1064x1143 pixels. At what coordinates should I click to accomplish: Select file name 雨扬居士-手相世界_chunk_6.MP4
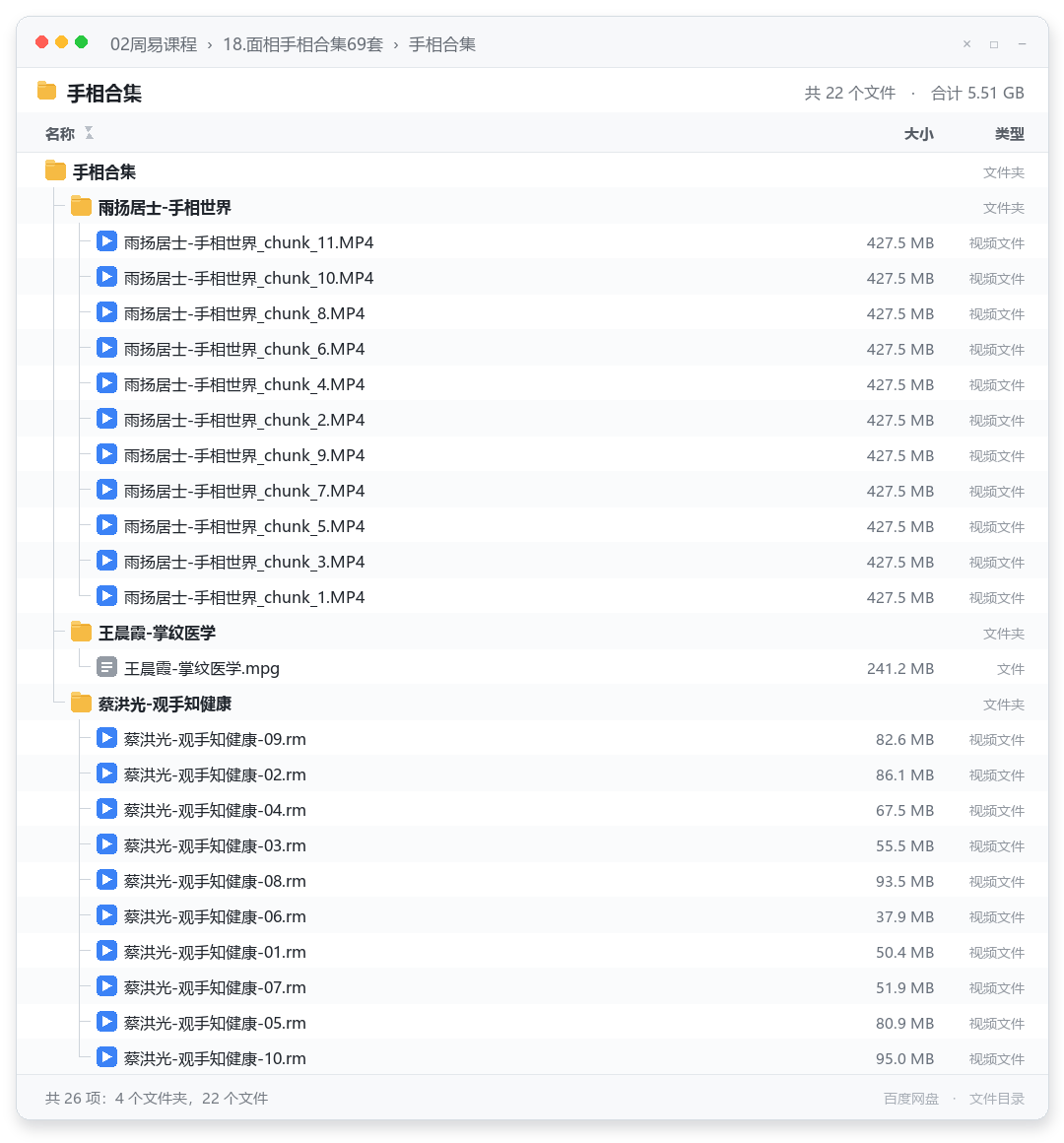[x=244, y=349]
